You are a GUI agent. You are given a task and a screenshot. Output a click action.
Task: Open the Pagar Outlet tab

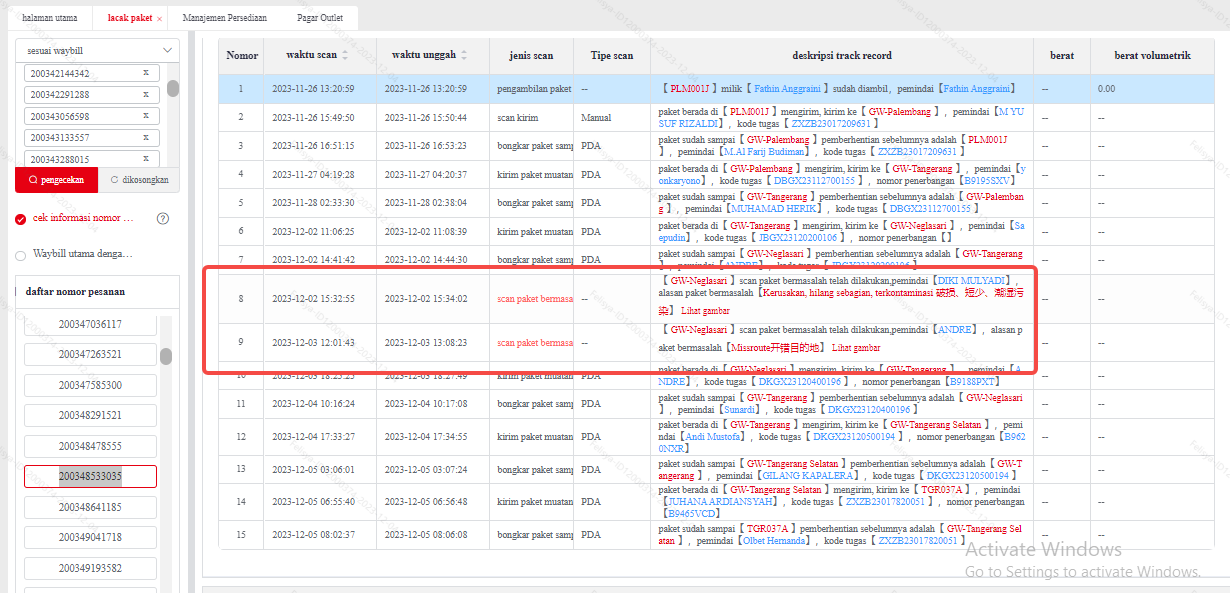(x=320, y=18)
